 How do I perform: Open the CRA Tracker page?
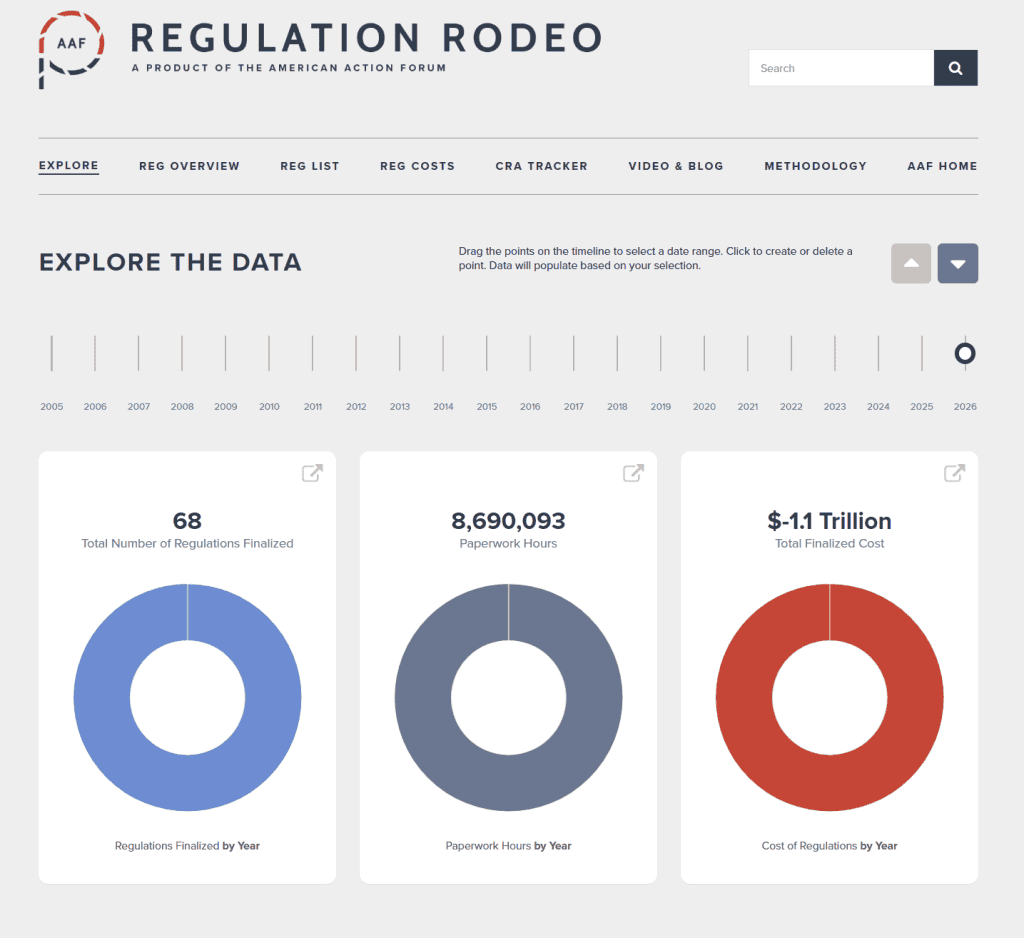(541, 166)
